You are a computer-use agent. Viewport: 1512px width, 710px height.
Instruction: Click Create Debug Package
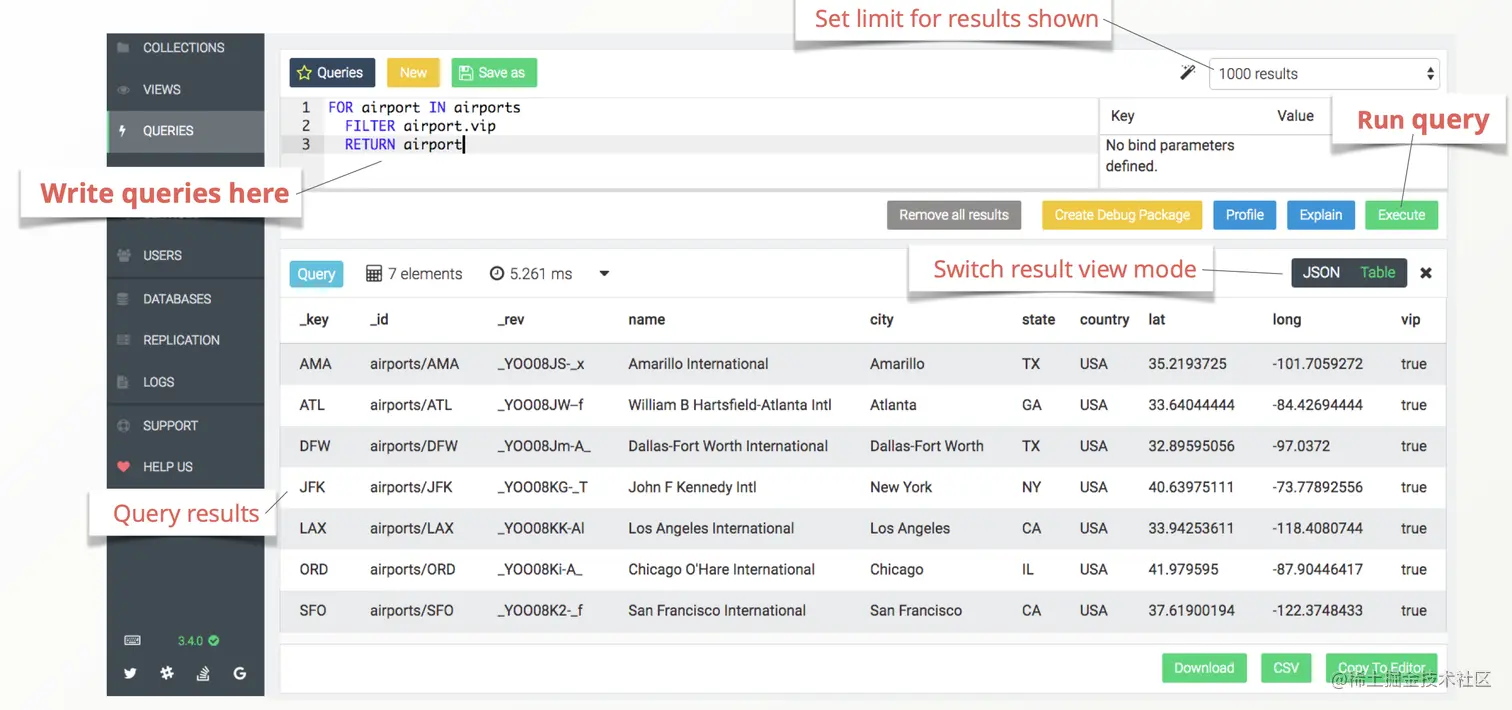(x=1122, y=215)
